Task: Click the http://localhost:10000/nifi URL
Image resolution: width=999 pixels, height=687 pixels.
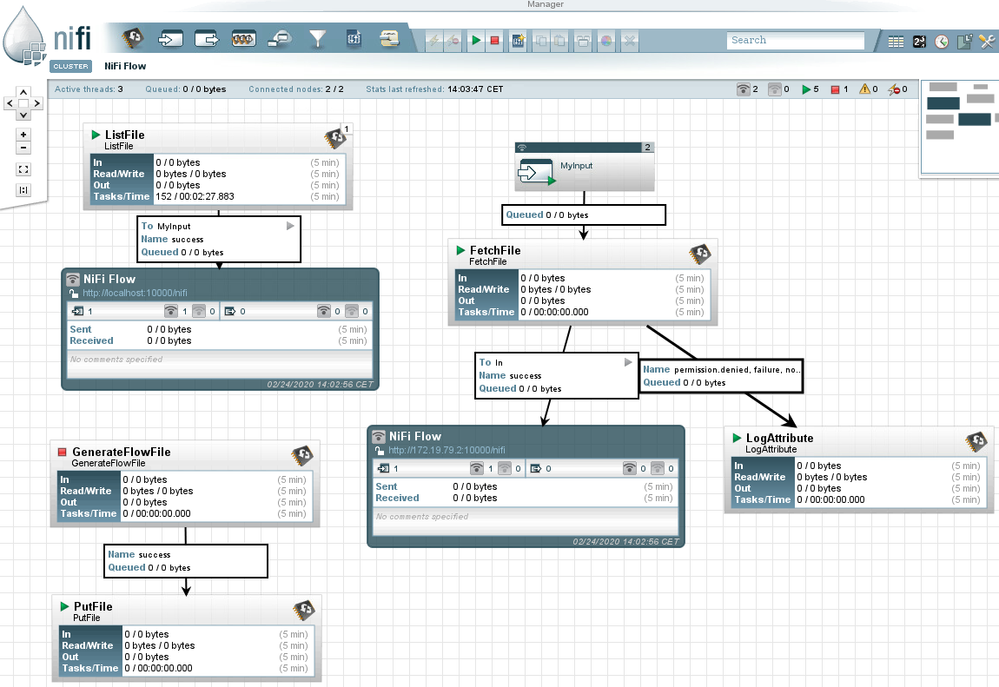Action: tap(134, 293)
